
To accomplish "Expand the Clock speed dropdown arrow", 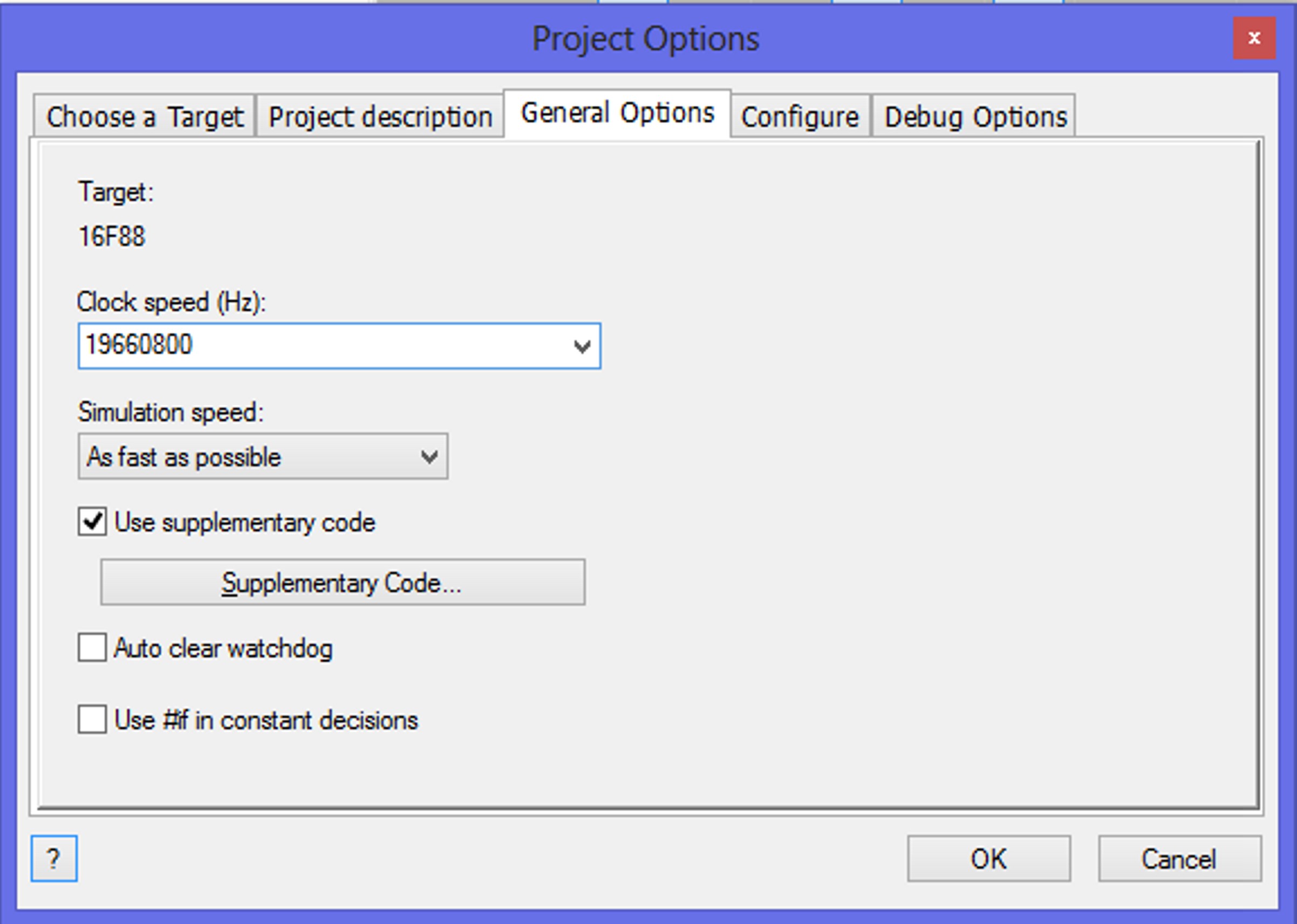I will (582, 346).
